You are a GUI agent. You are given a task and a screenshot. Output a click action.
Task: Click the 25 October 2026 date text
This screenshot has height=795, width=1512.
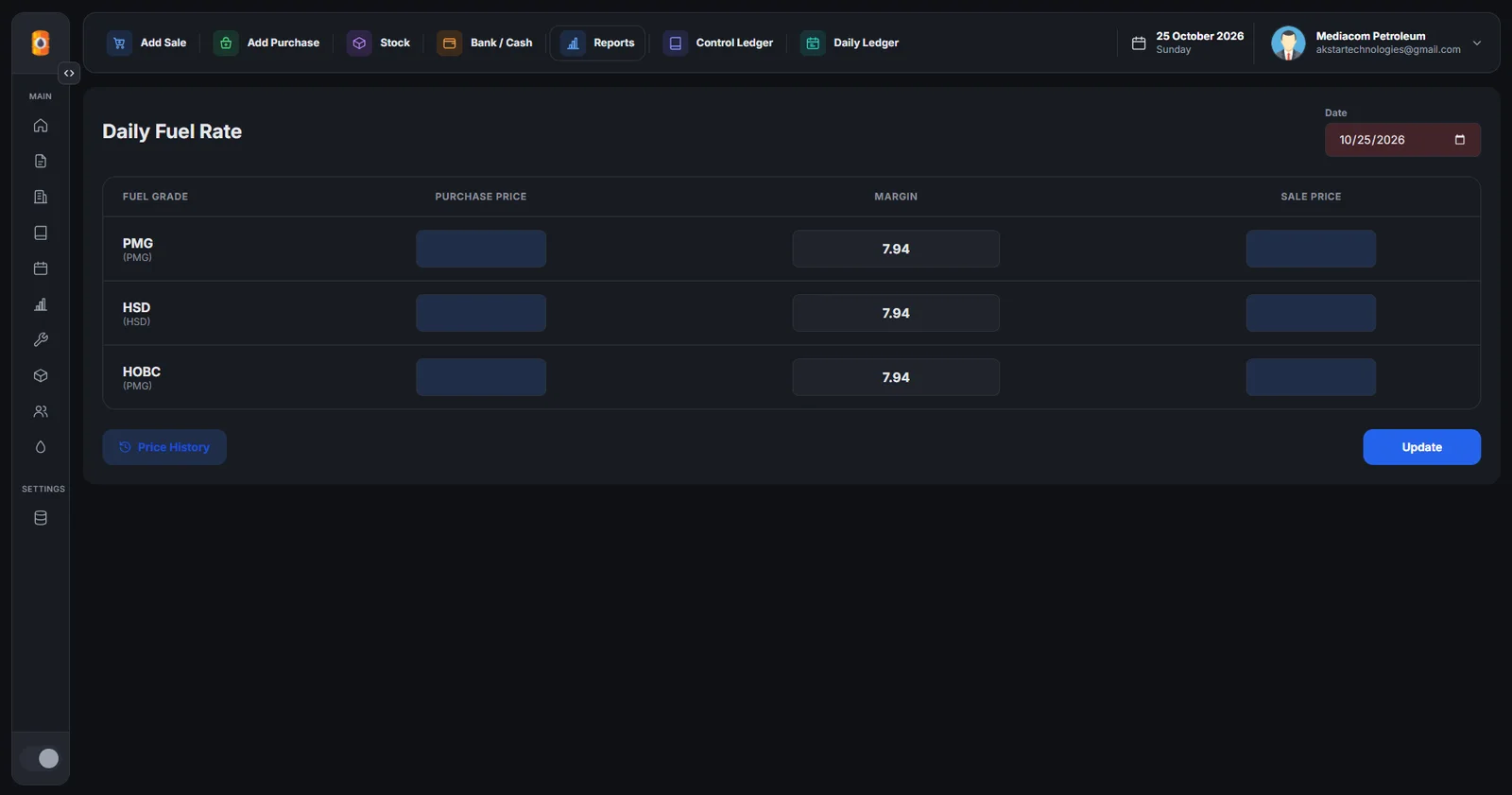(1200, 36)
